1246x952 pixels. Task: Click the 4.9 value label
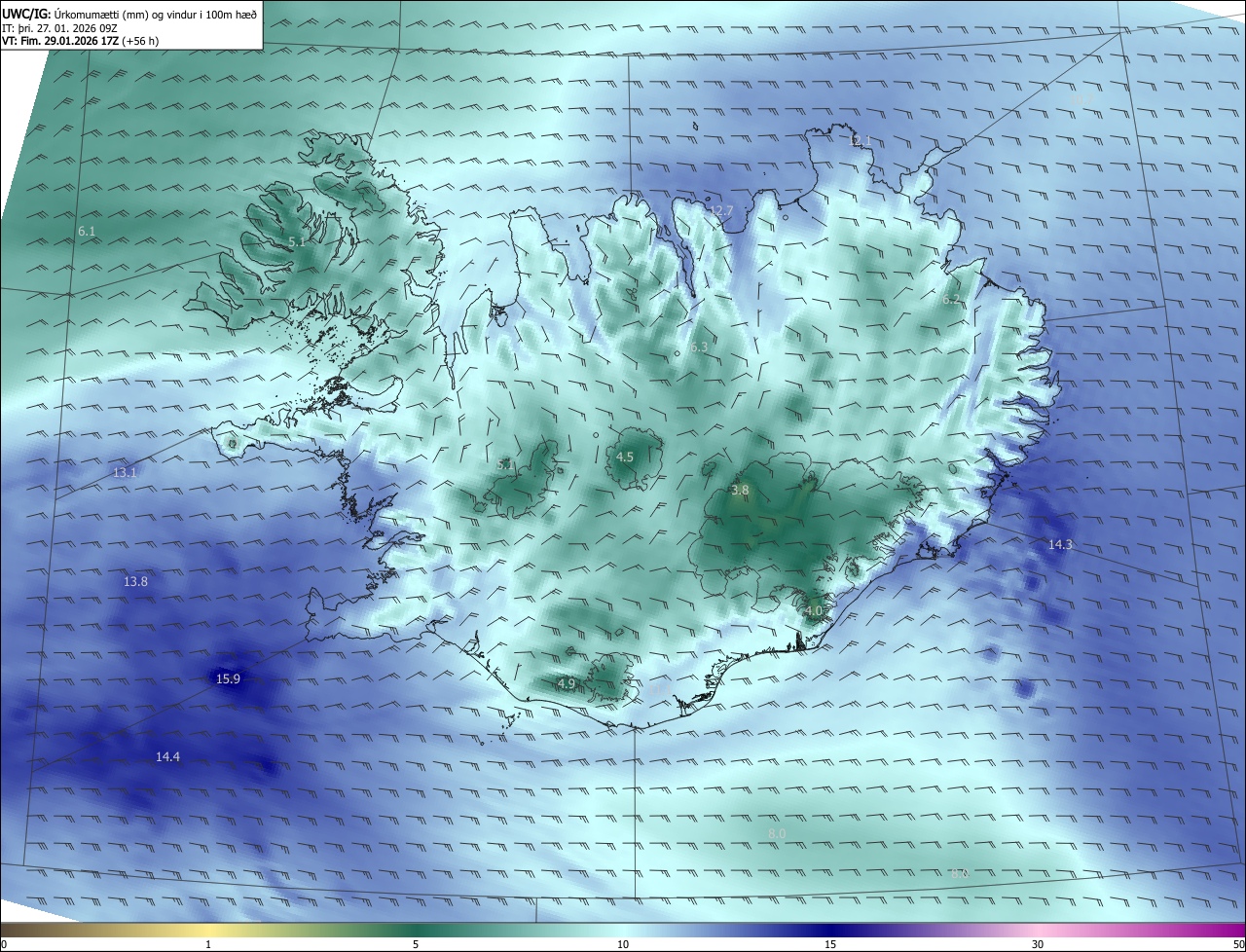[x=567, y=683]
